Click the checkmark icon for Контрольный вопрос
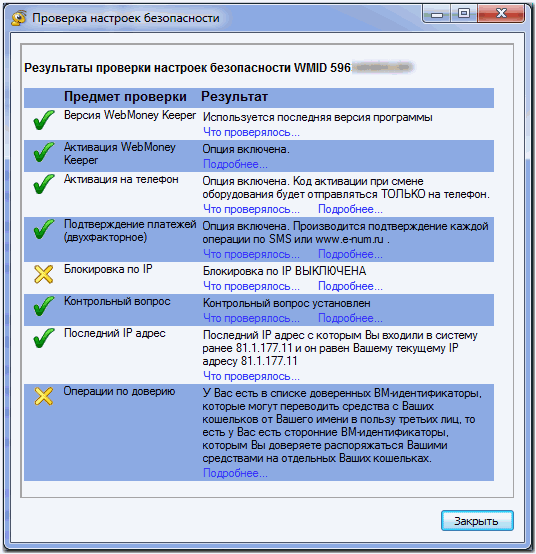 (x=44, y=306)
